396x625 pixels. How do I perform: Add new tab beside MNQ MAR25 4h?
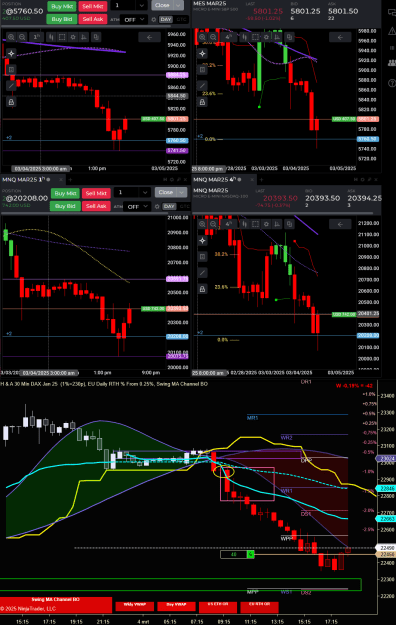point(261,180)
